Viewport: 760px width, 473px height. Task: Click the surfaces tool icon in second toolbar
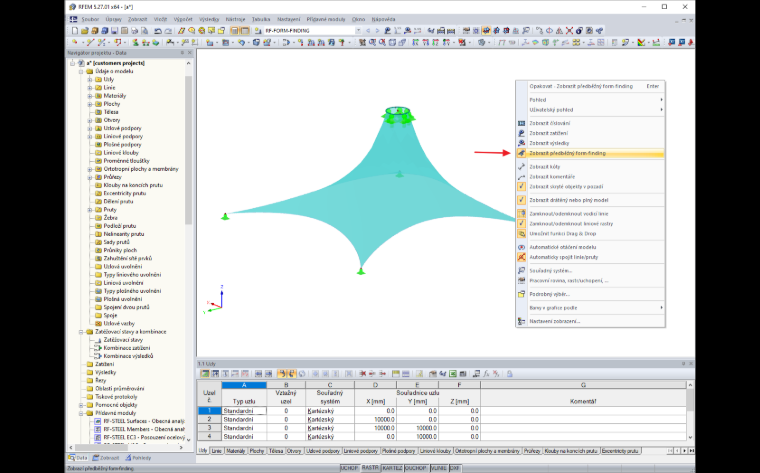209,43
